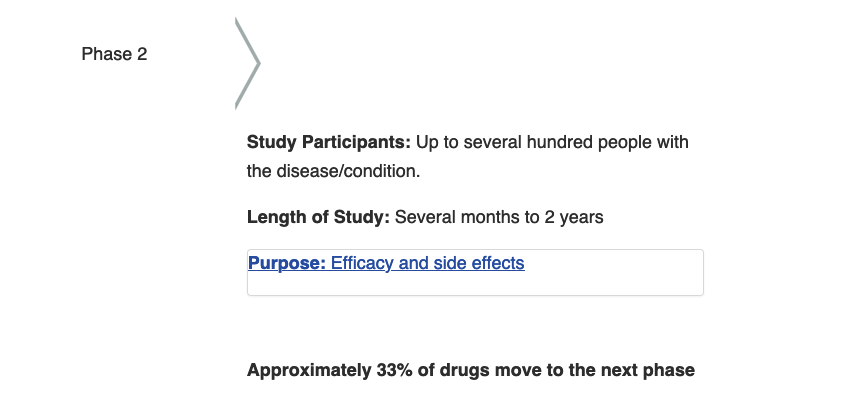
Task: Click the text "Several months to 2 years"
Action: click(499, 217)
